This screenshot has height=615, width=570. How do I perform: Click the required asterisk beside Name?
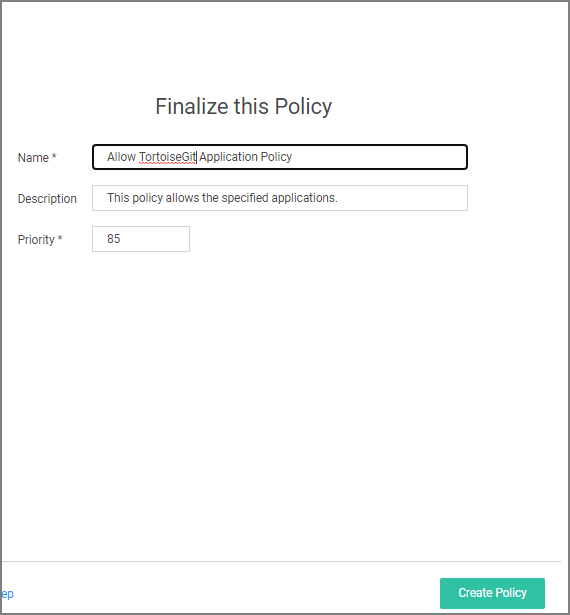(54, 156)
